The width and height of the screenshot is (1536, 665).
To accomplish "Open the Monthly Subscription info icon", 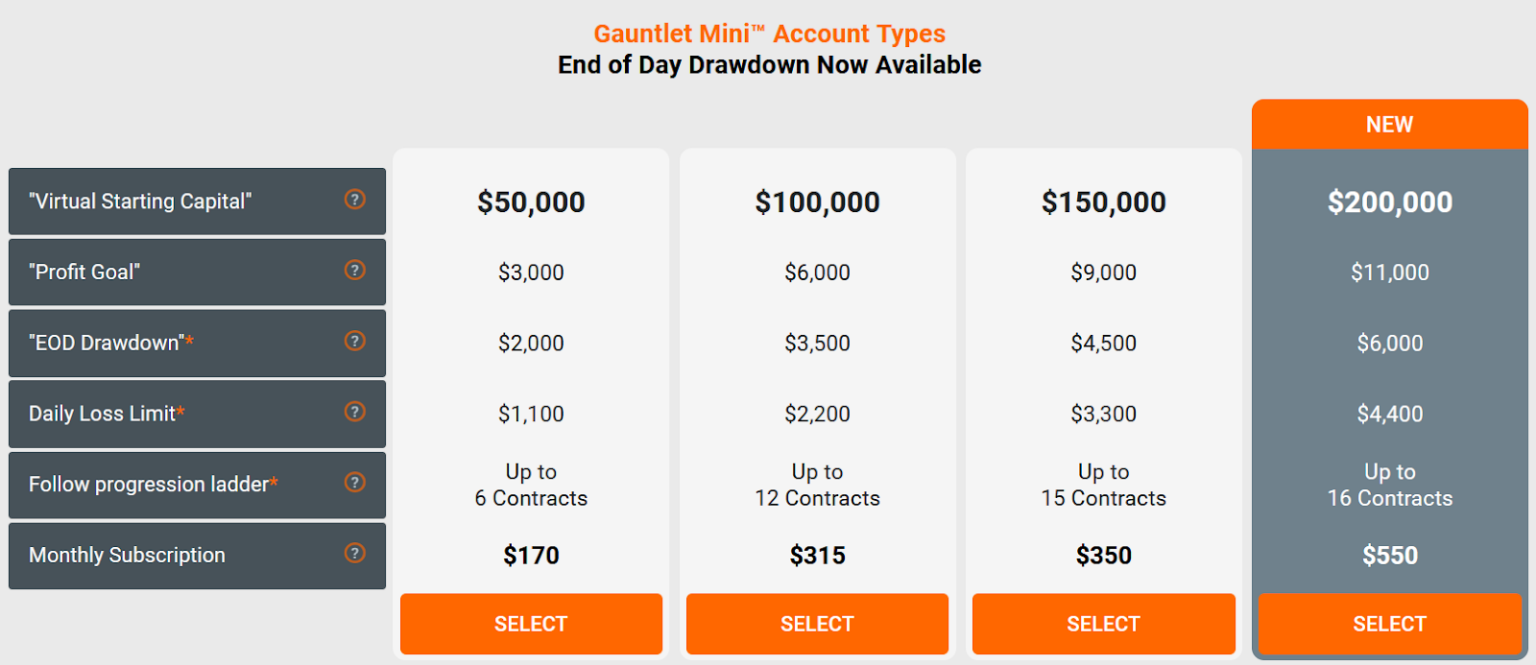I will (355, 554).
